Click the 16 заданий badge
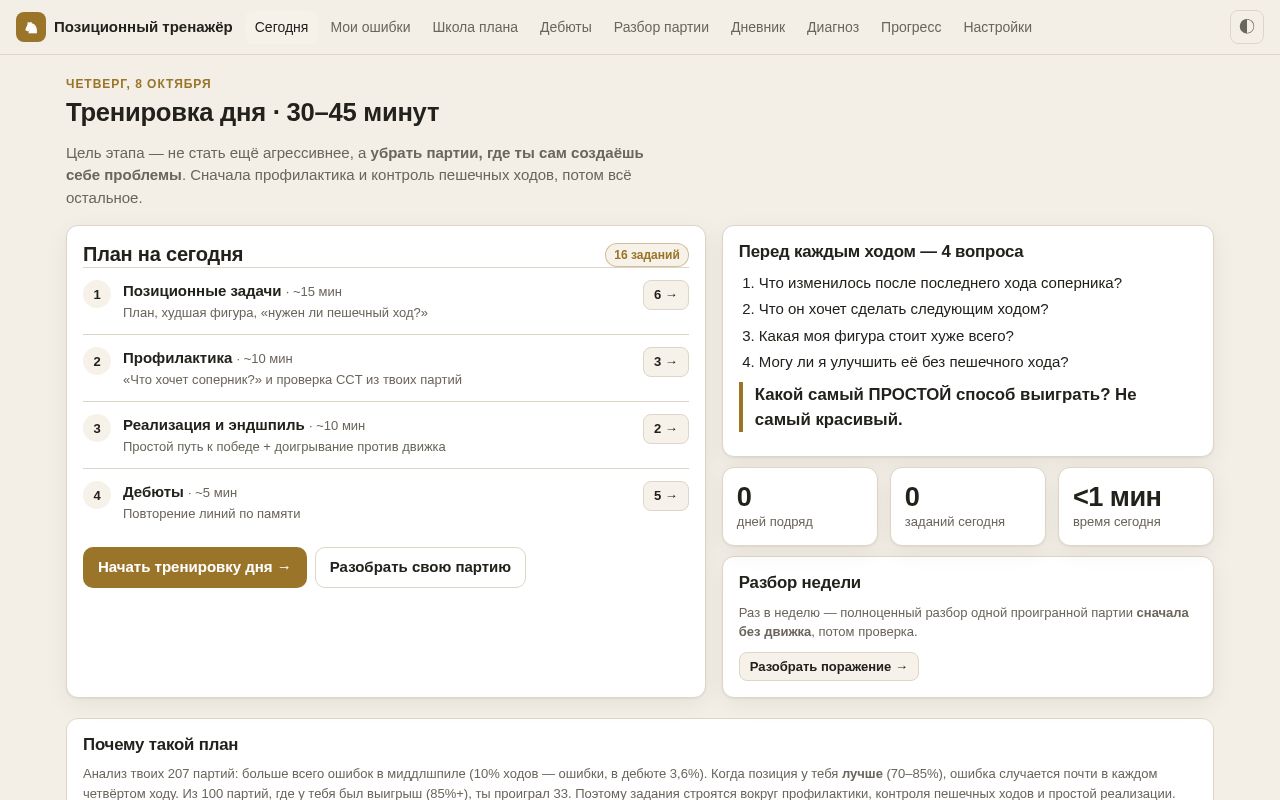1280x800 pixels. coord(647,255)
